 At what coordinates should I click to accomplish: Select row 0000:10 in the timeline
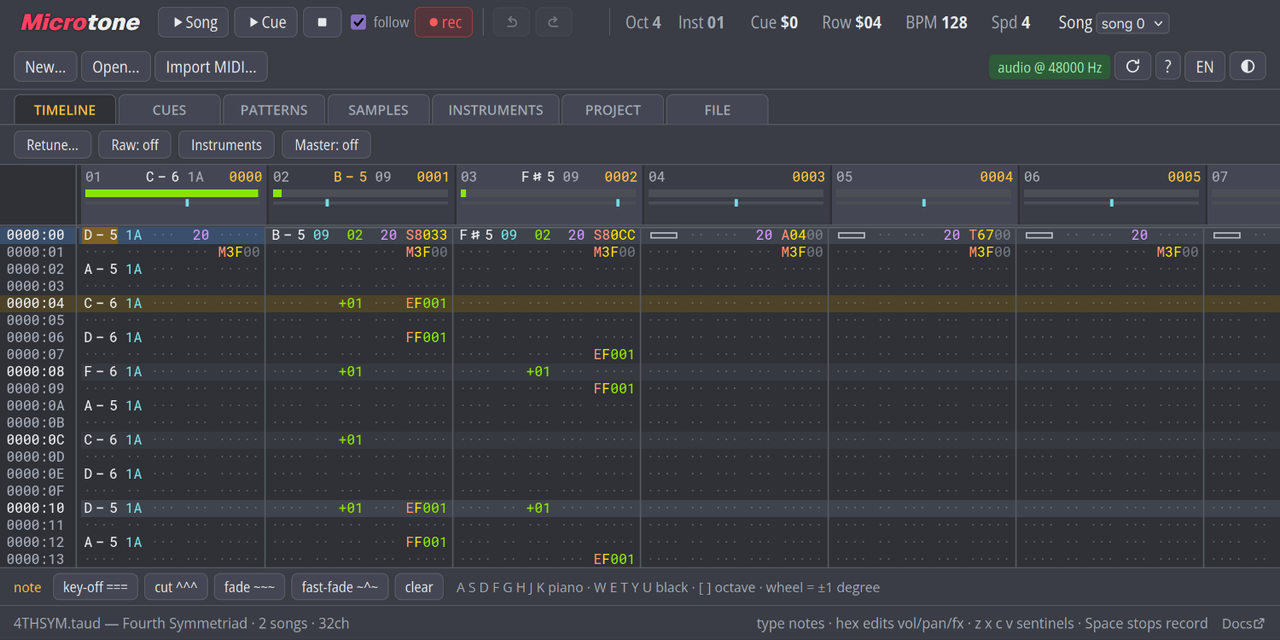(x=36, y=508)
